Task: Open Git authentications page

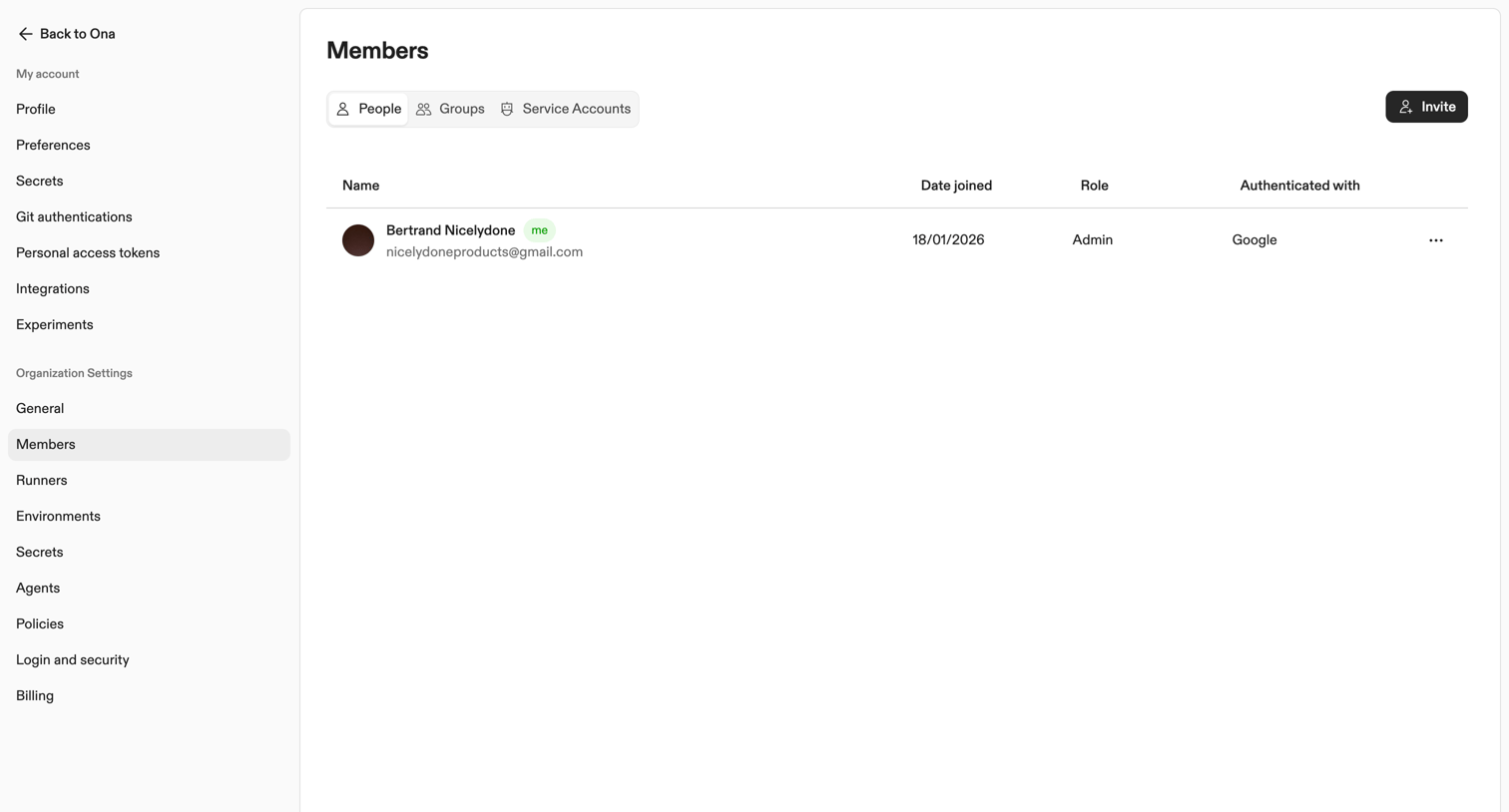Action: [74, 216]
